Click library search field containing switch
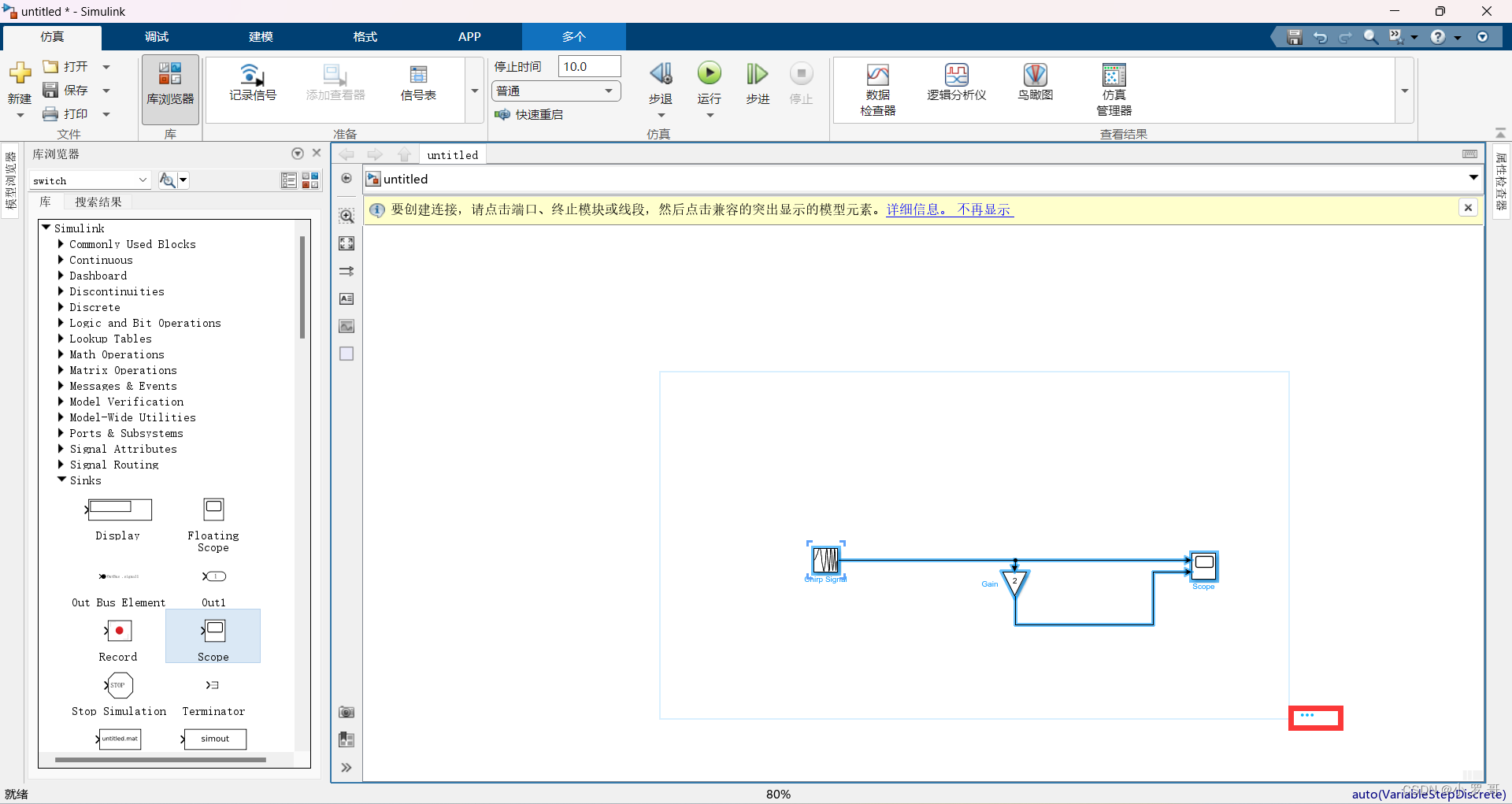1512x804 pixels. pyautogui.click(x=91, y=180)
